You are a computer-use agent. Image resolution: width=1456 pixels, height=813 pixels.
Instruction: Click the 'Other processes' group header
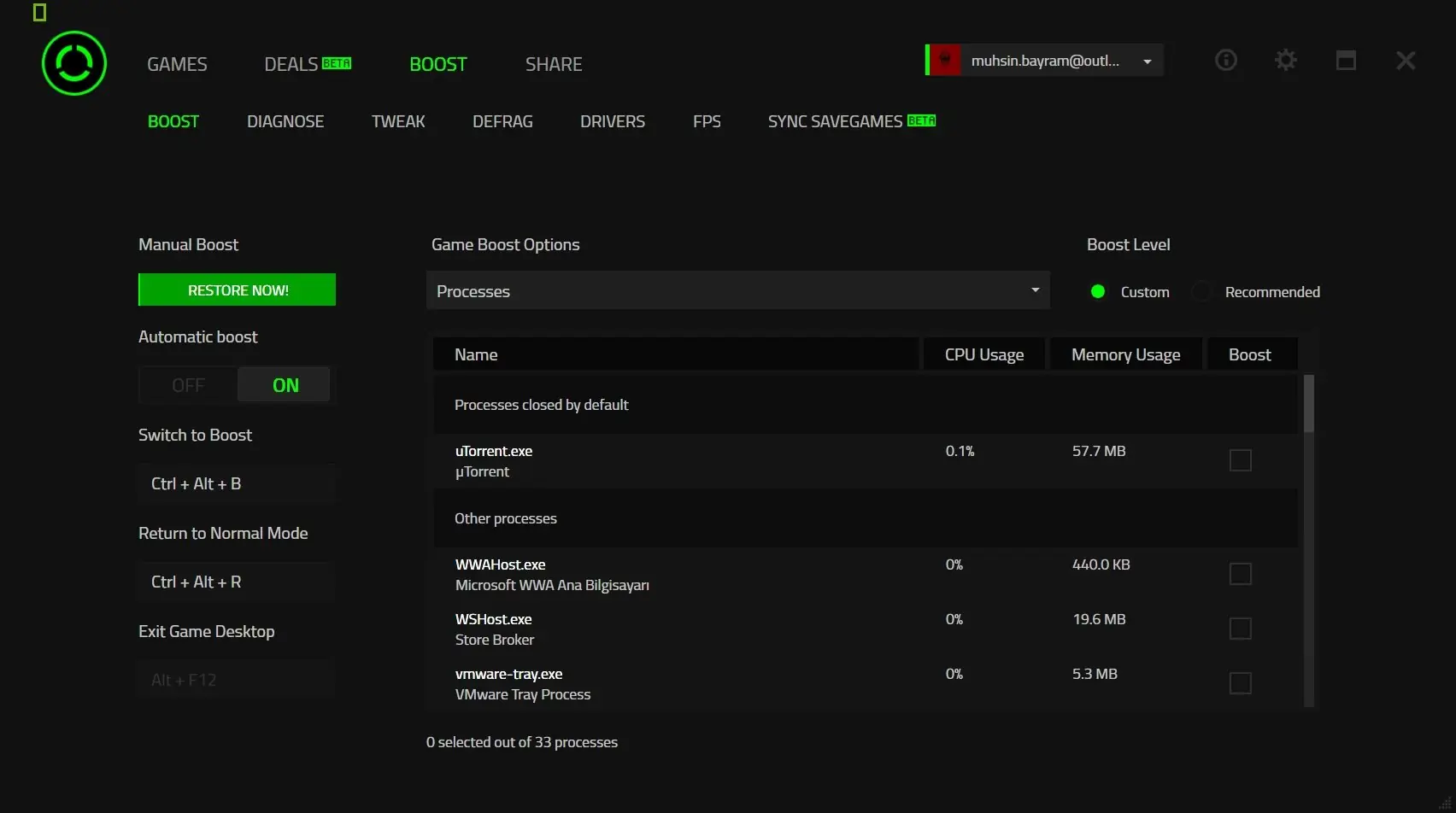pyautogui.click(x=866, y=518)
